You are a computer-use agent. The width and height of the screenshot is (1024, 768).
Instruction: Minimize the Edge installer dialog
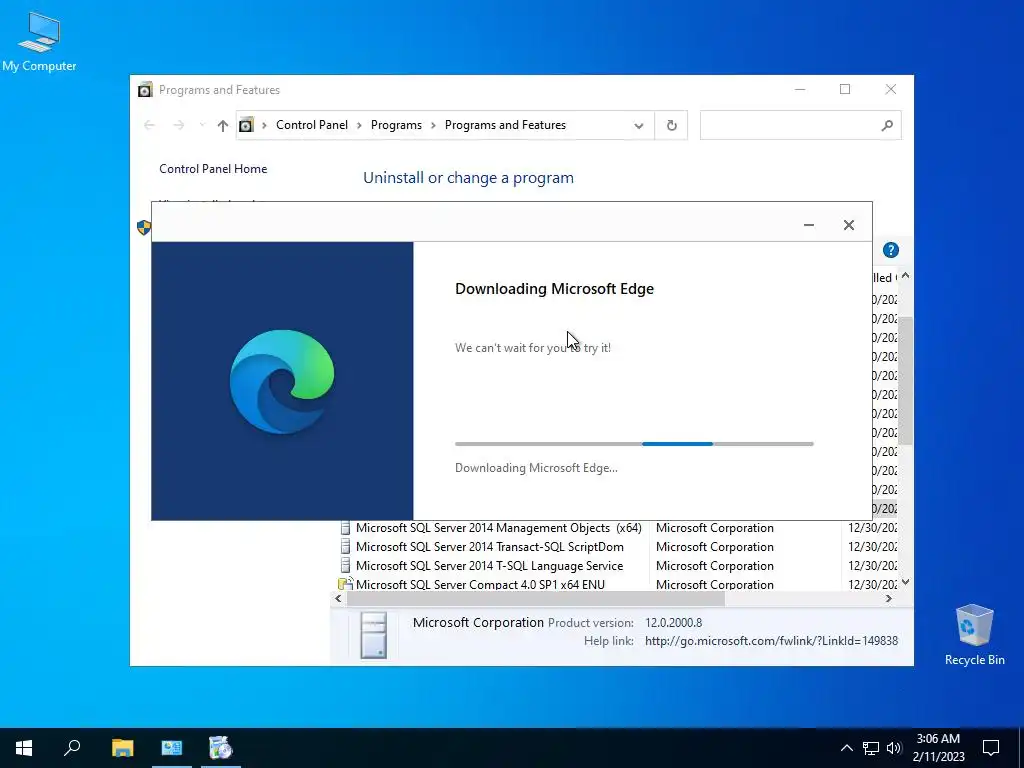[x=808, y=225]
